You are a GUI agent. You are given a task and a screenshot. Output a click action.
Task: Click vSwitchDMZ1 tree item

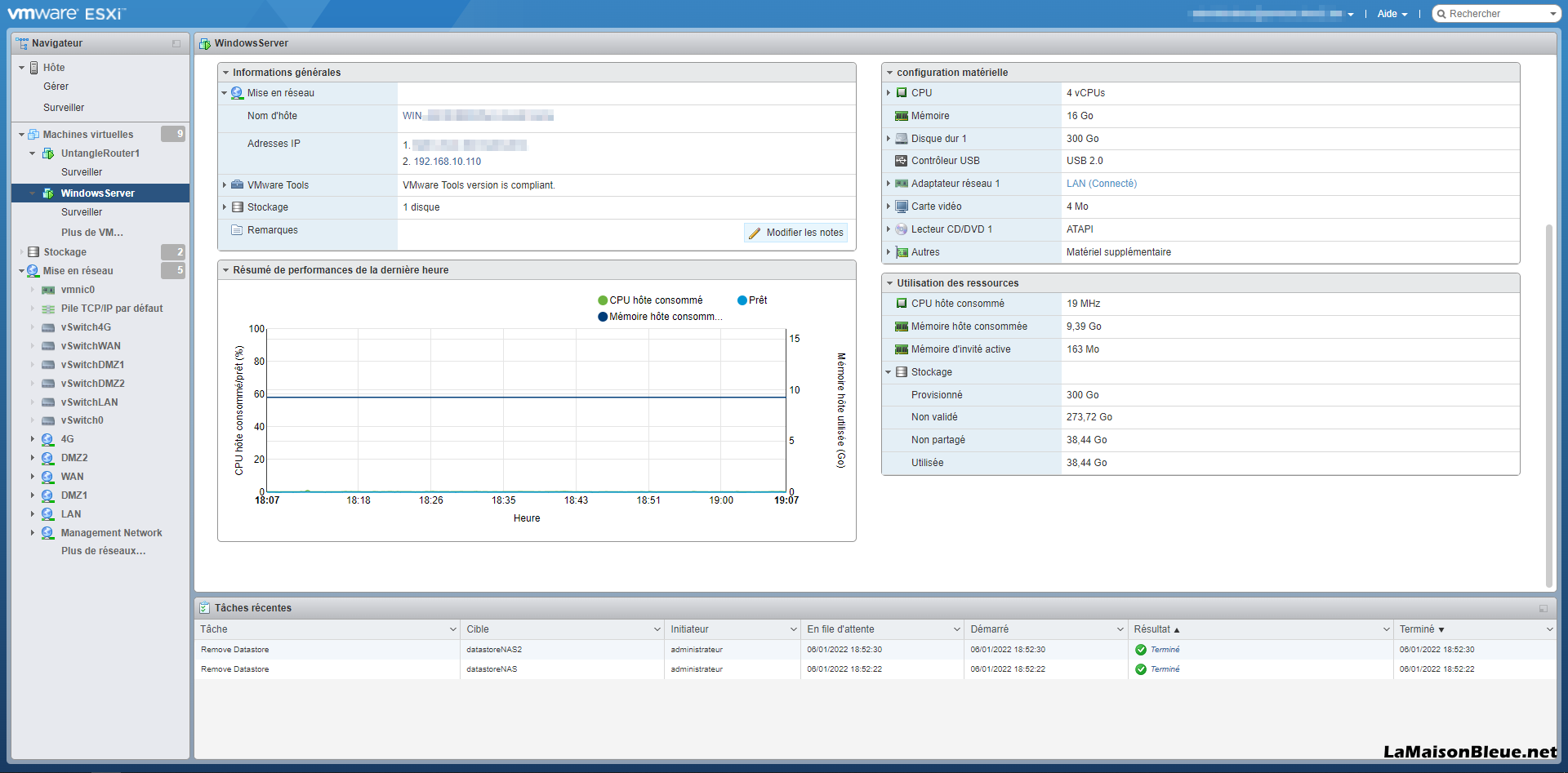tap(92, 365)
